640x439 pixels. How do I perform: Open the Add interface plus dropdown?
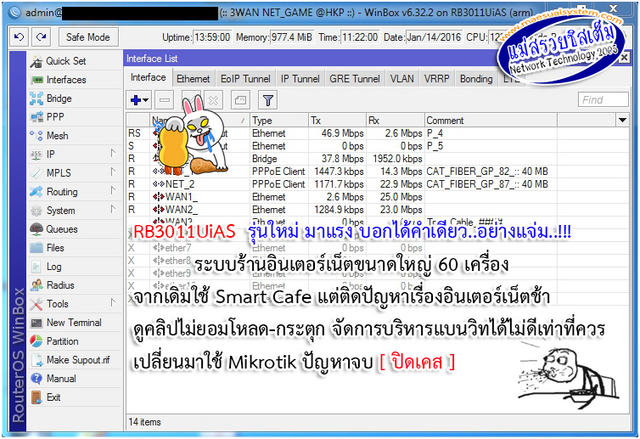[x=139, y=100]
